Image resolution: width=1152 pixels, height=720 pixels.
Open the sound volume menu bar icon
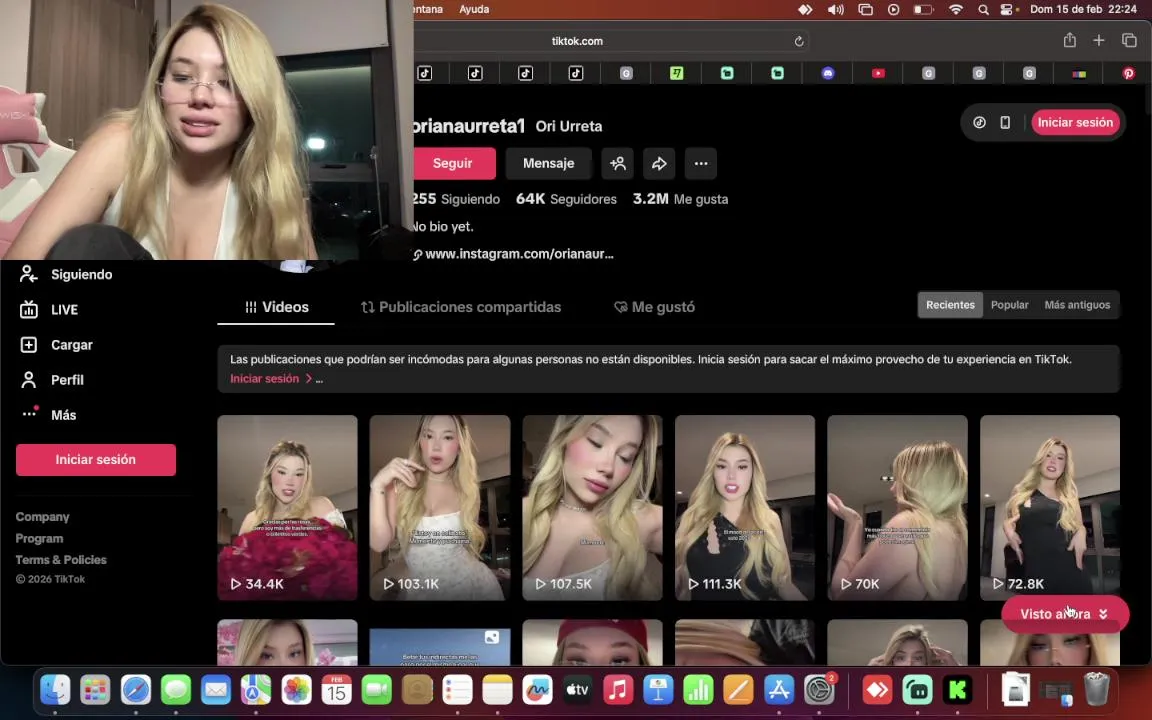pos(835,10)
